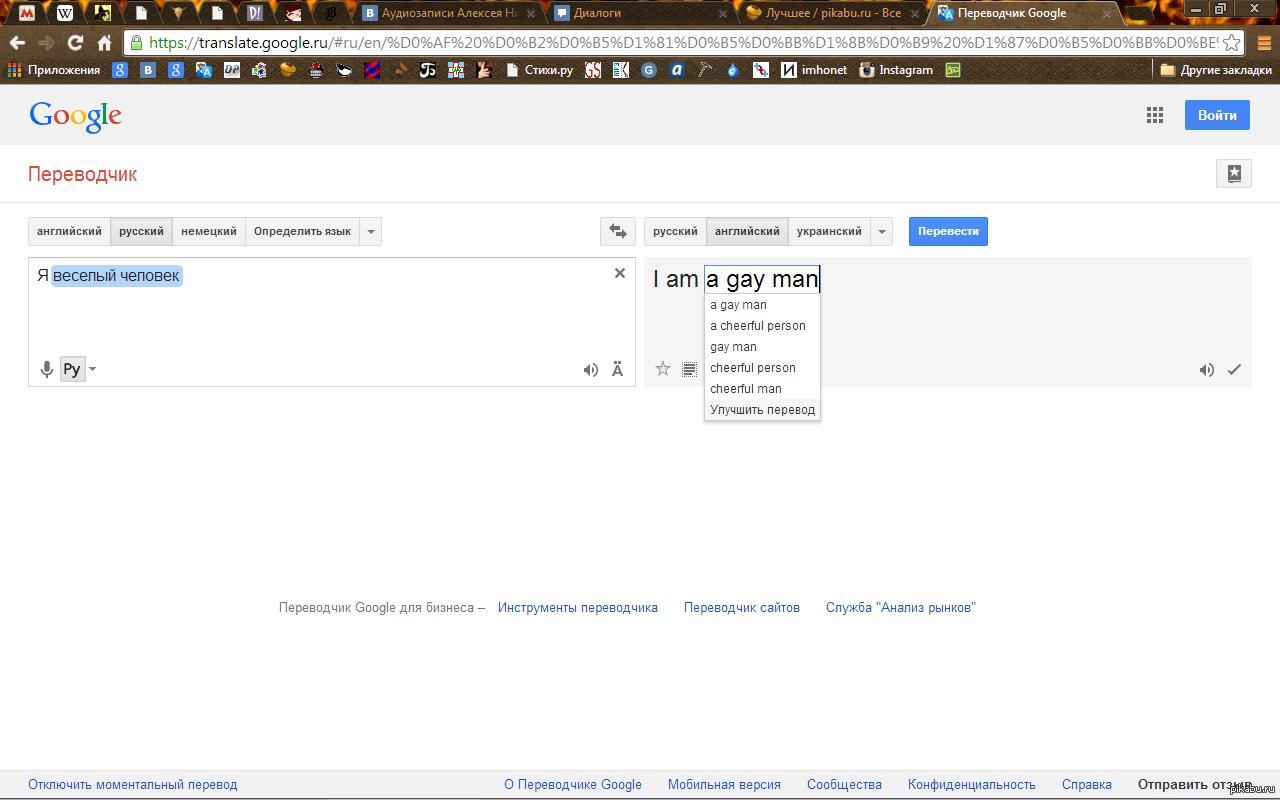Select английский as the source language
This screenshot has height=800, width=1280.
click(x=69, y=231)
